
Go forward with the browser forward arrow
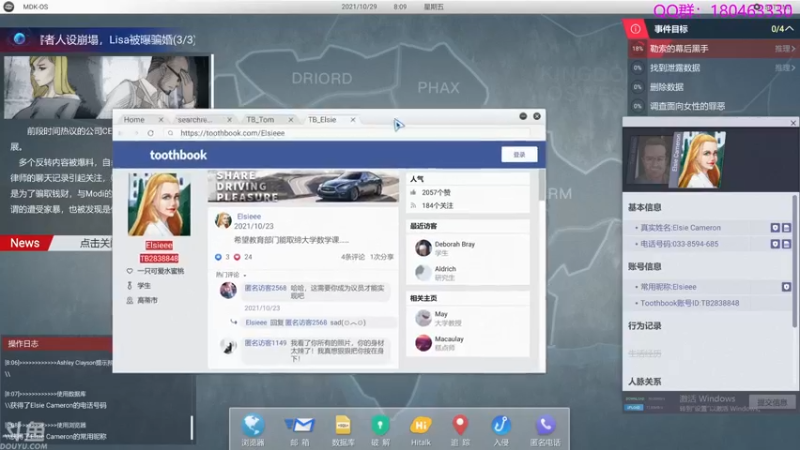coord(136,133)
